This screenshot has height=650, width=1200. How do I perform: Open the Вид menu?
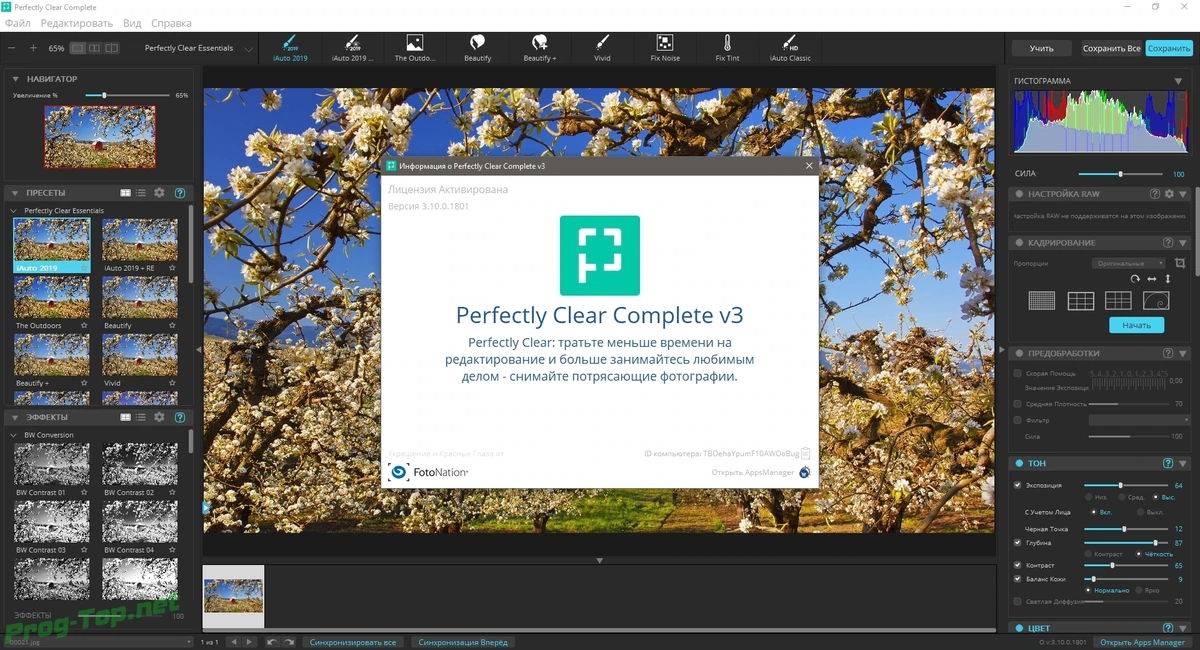132,23
